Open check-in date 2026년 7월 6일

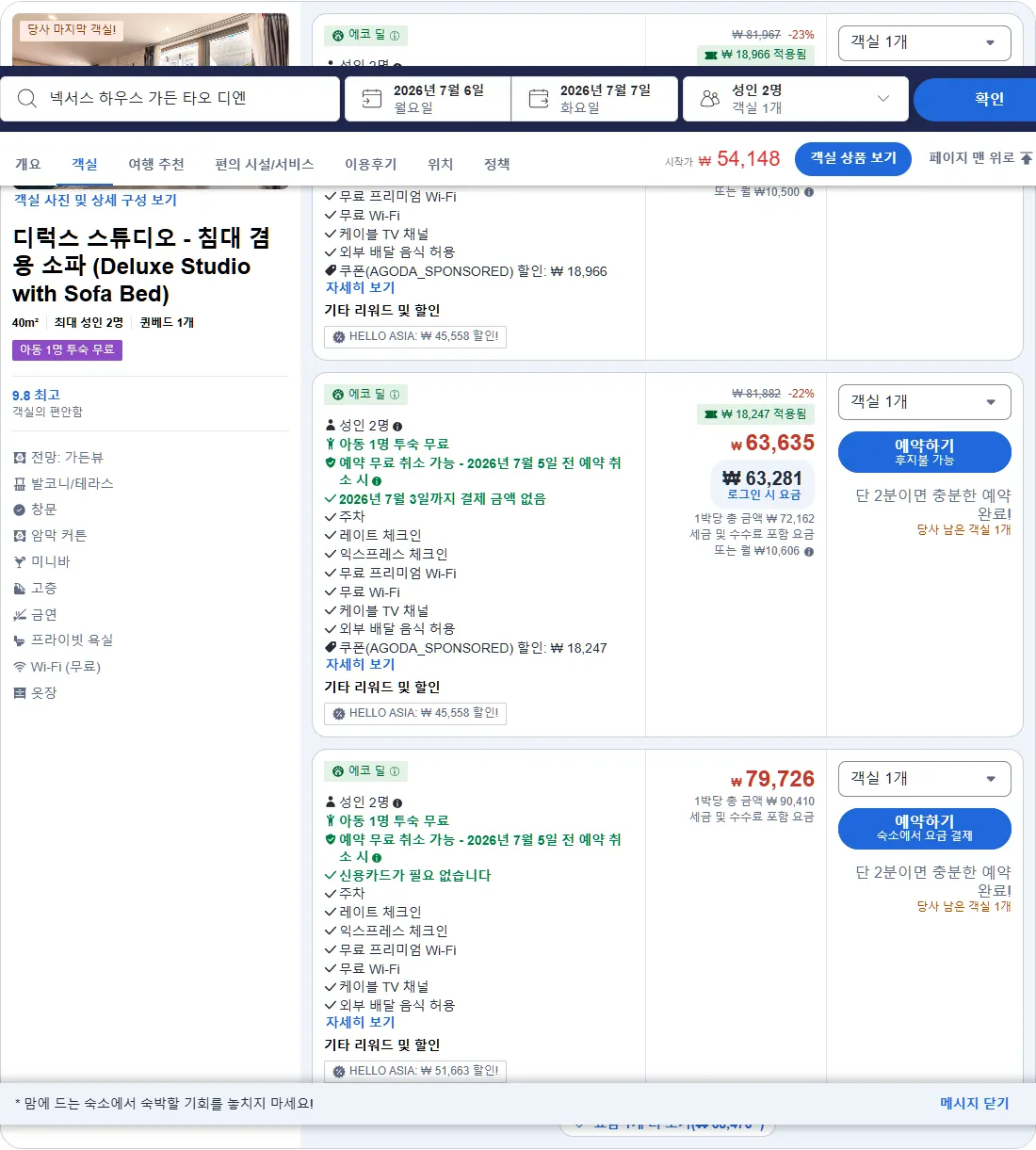(428, 98)
